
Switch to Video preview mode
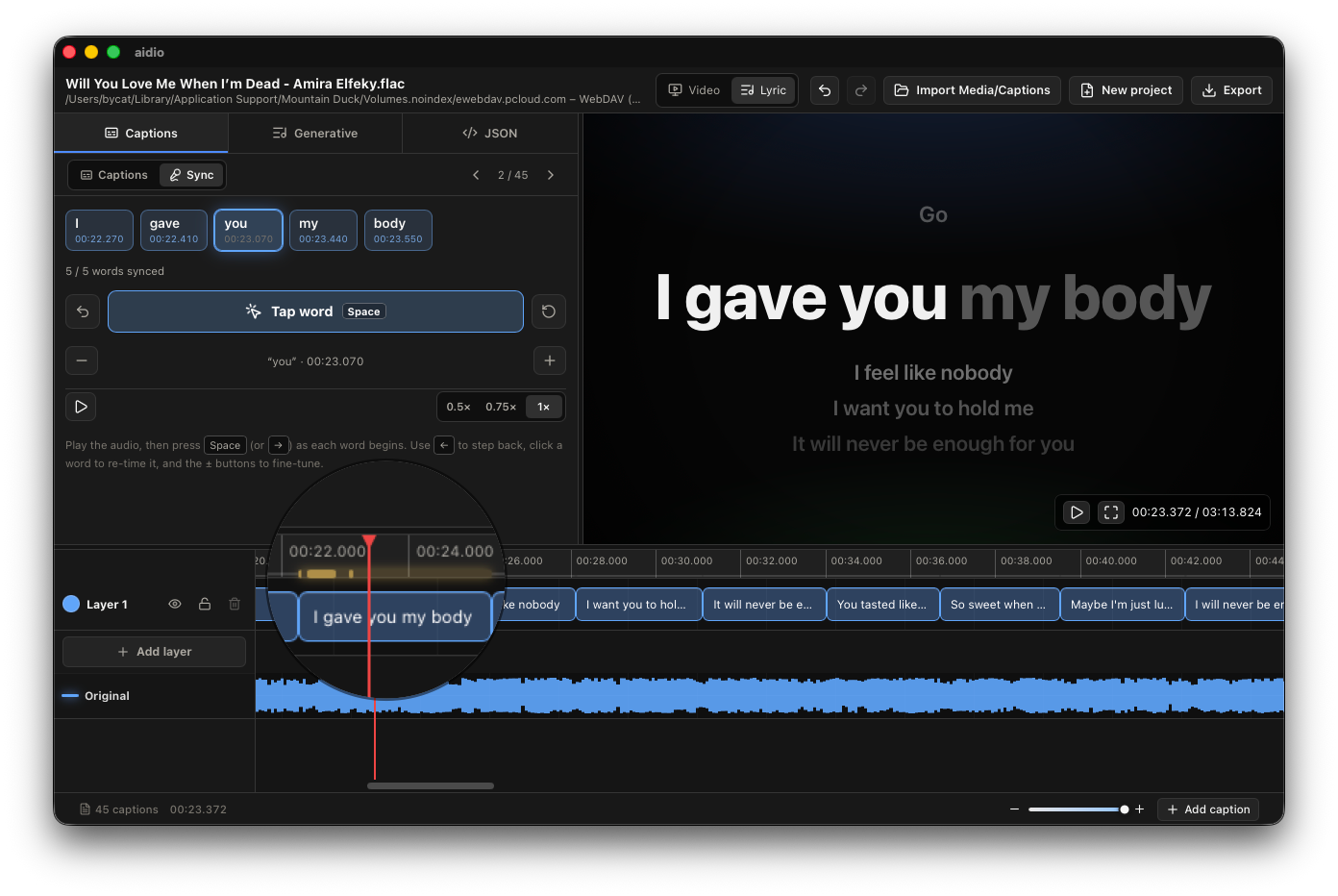point(694,90)
